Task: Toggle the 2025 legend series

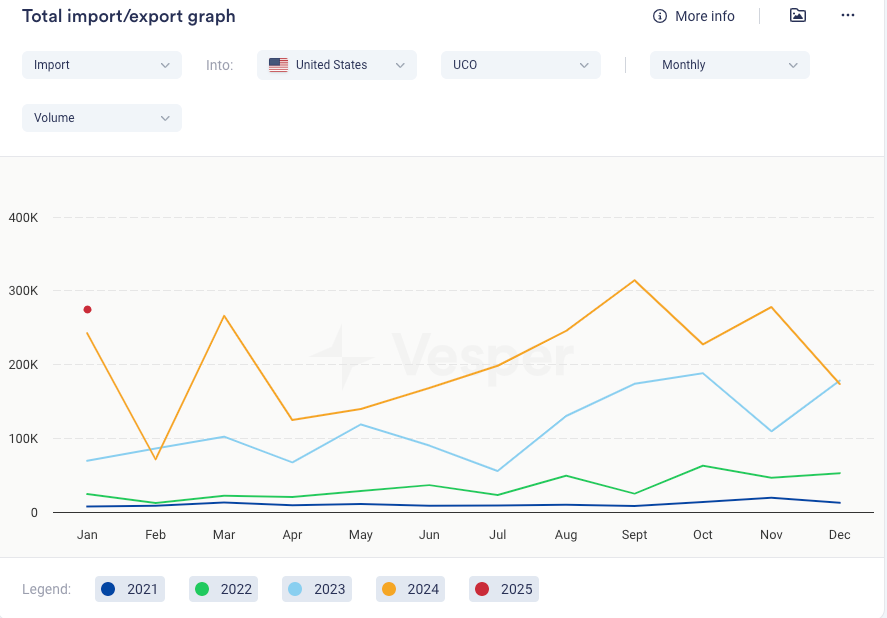Action: coord(503,589)
